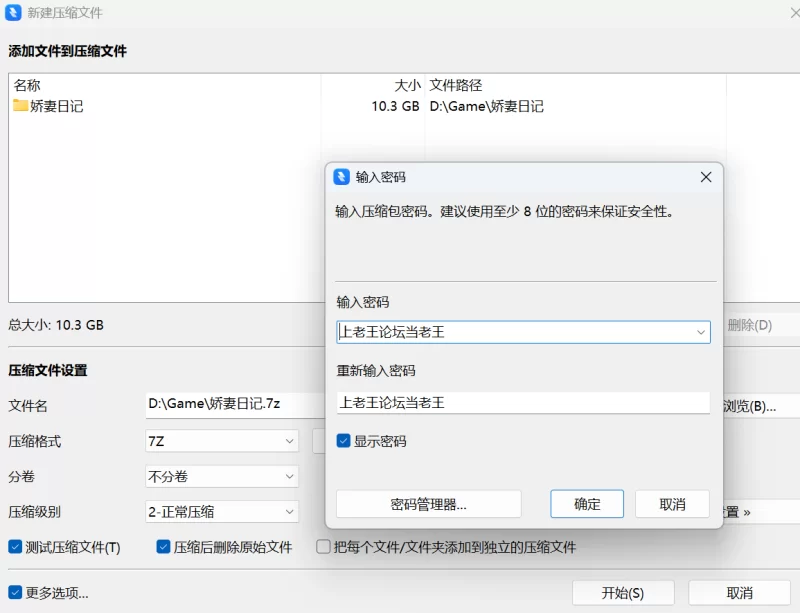Click the Bandizip icon in main title bar
The width and height of the screenshot is (800, 613).
(x=13, y=12)
